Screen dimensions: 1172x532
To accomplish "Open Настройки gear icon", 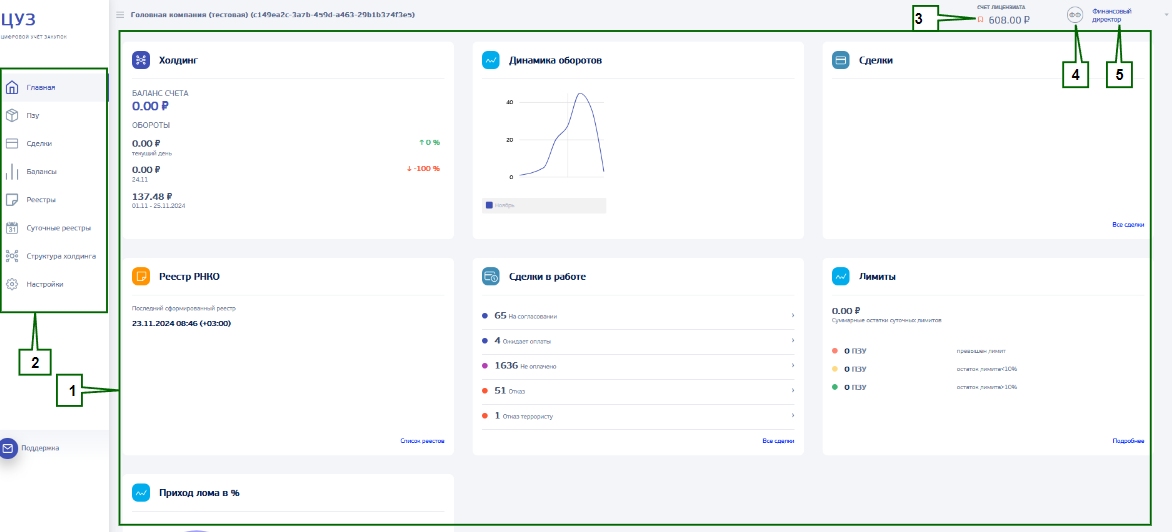I will tap(12, 284).
